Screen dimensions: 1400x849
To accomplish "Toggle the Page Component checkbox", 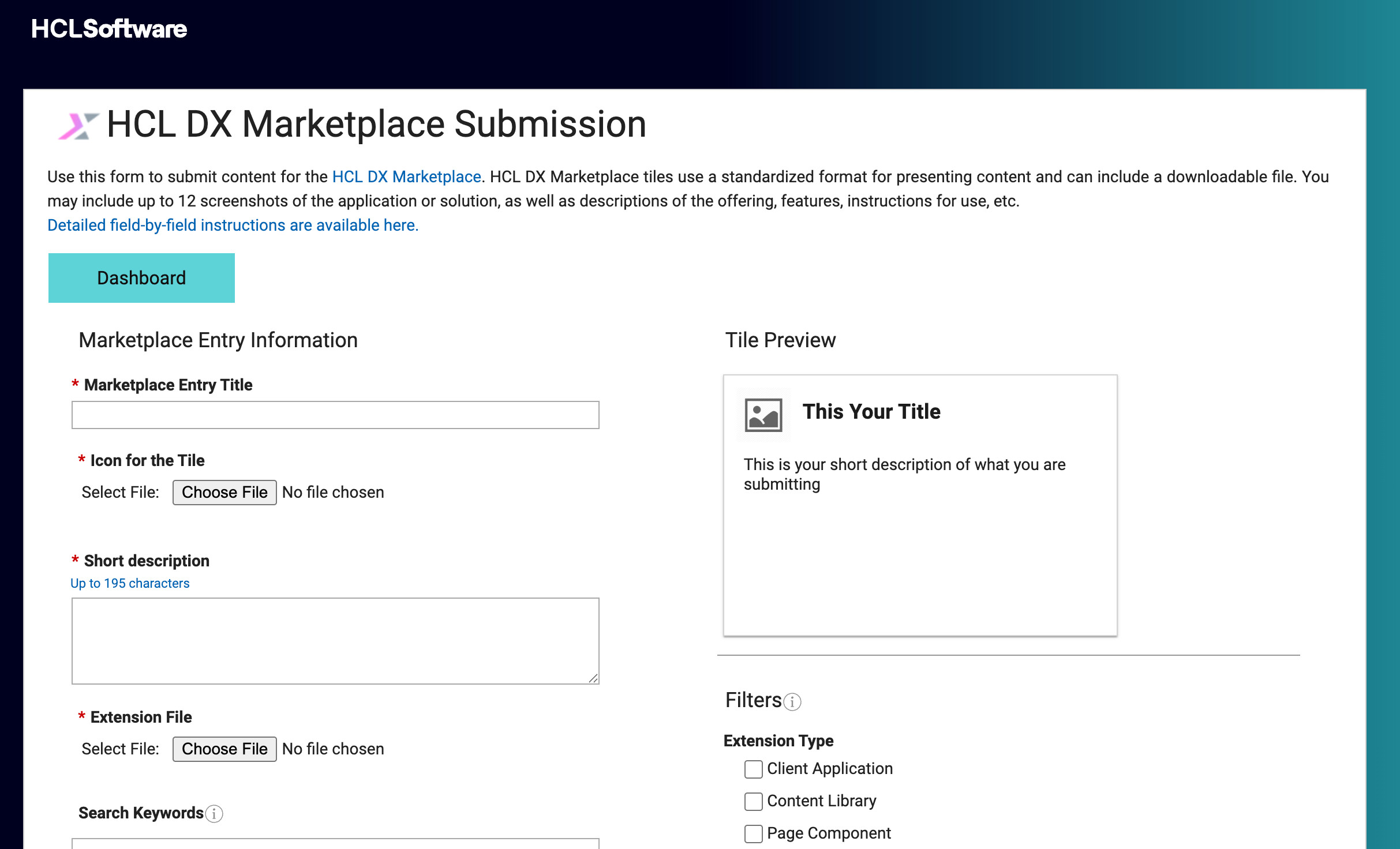I will [753, 833].
